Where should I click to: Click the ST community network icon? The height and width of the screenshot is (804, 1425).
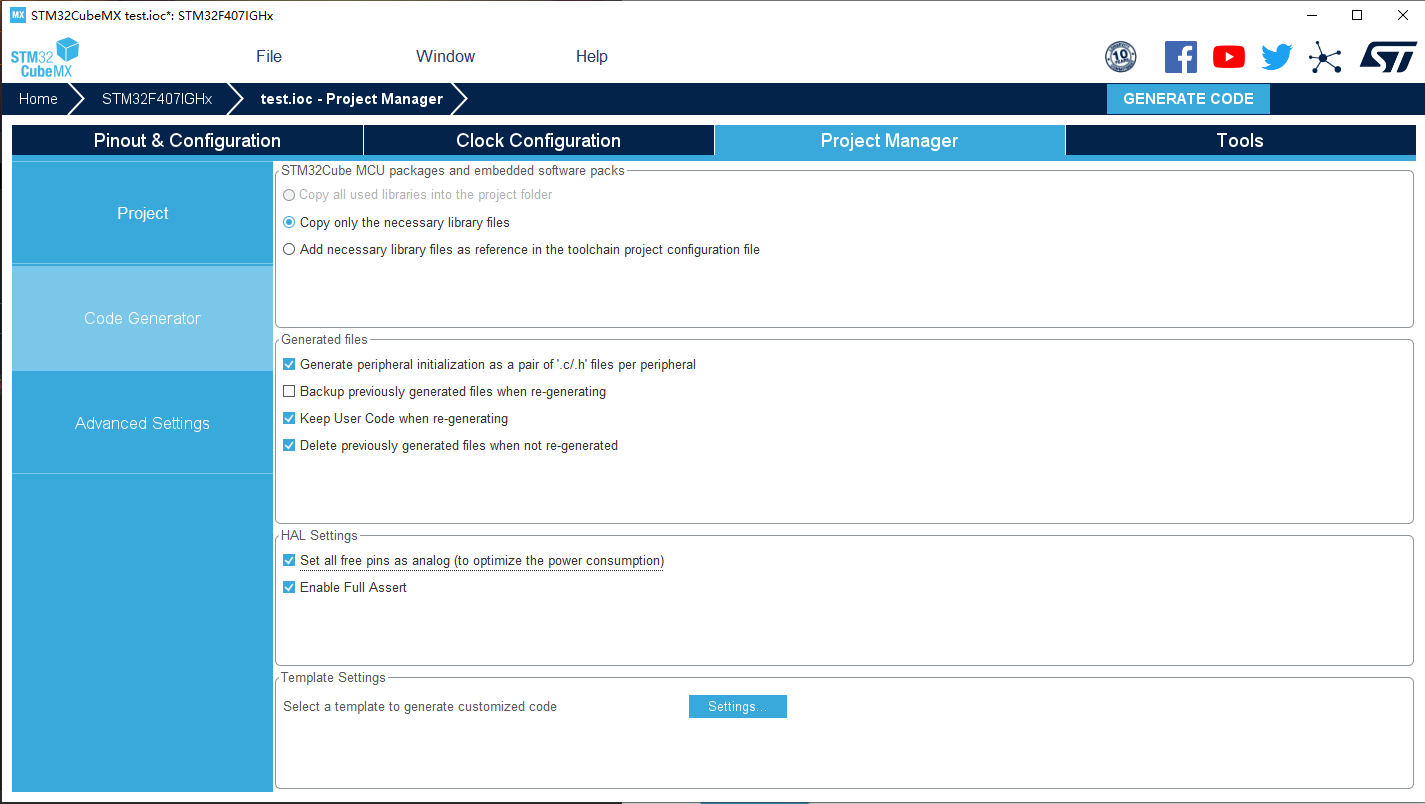[x=1325, y=57]
